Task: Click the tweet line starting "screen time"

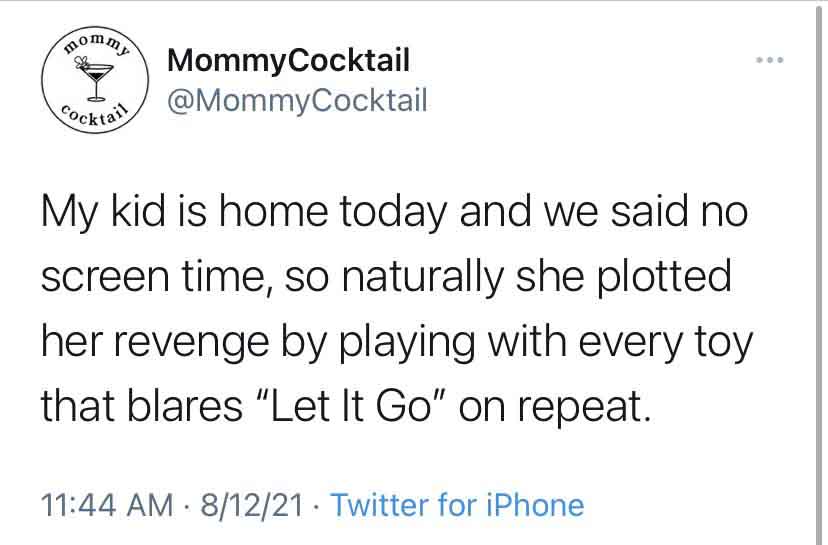Action: coord(387,278)
